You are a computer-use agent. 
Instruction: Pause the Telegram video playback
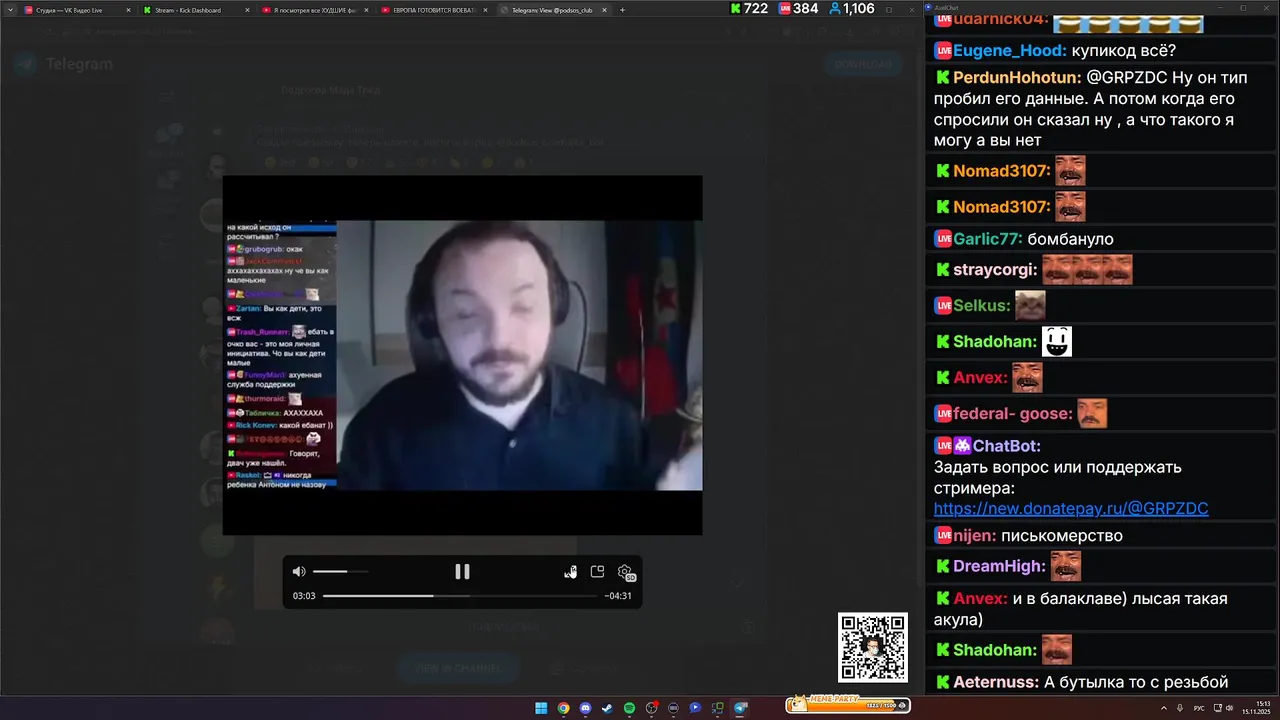coord(462,572)
